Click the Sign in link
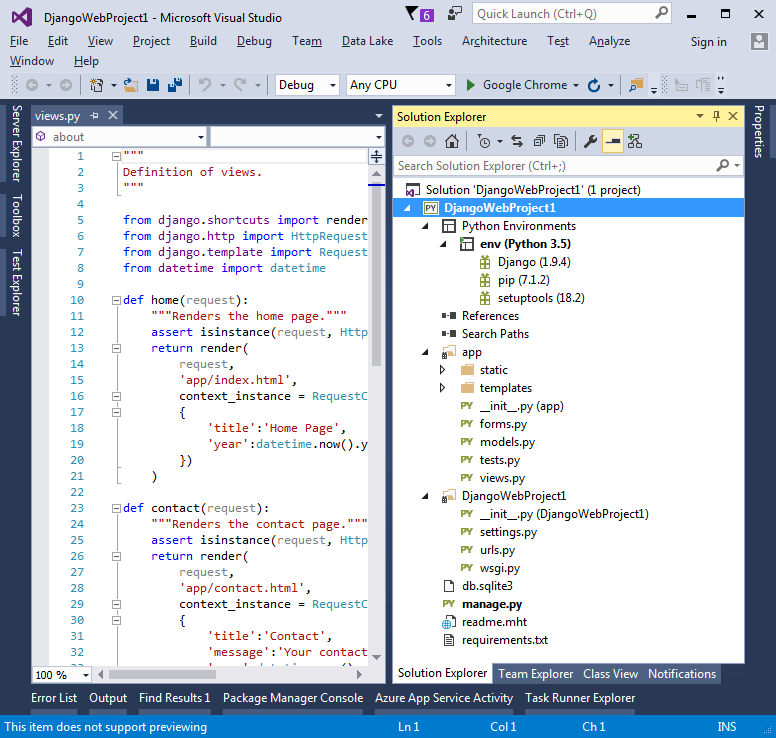Image resolution: width=776 pixels, height=738 pixels. coord(709,42)
